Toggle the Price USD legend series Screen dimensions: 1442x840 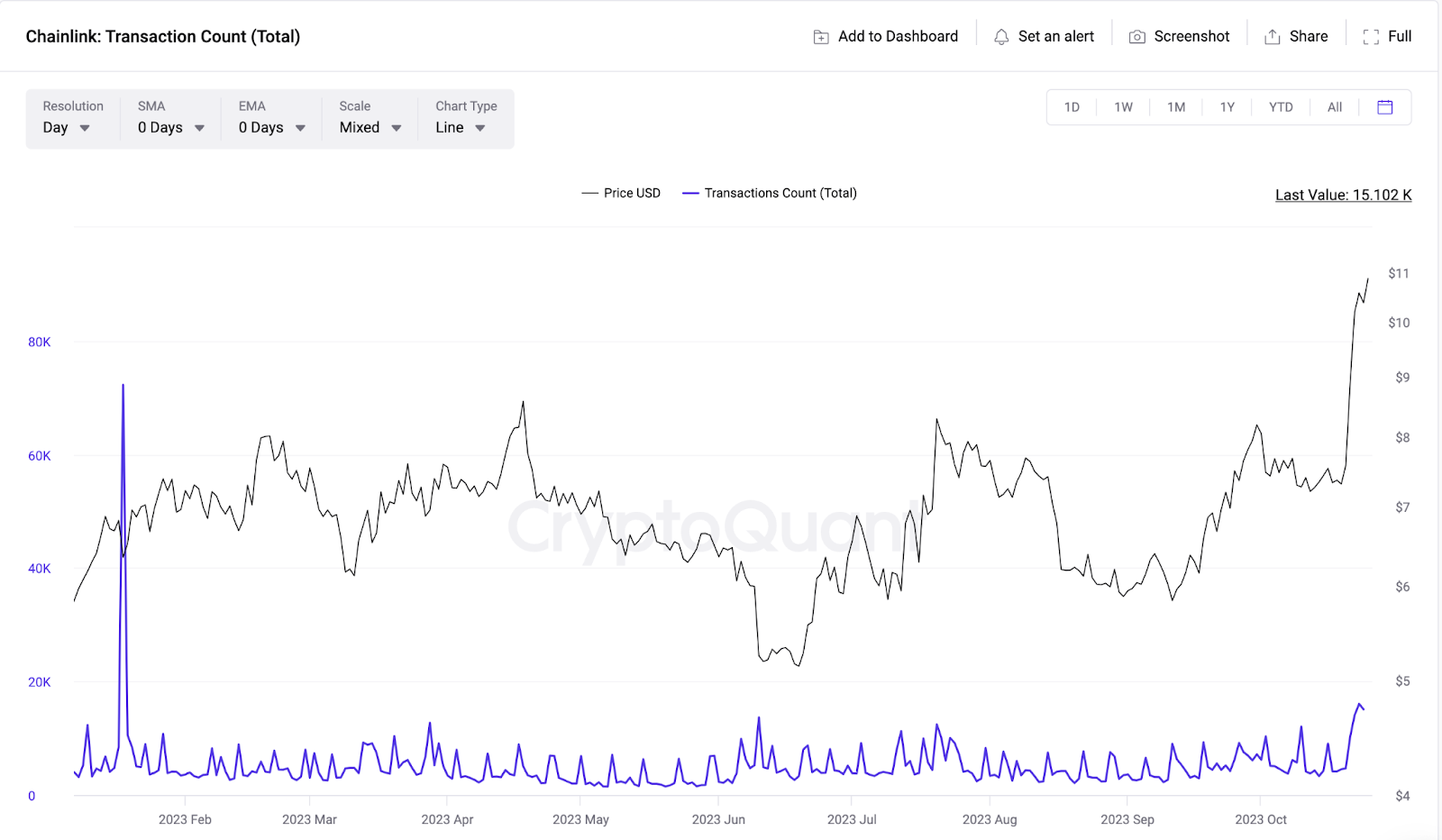pos(621,193)
